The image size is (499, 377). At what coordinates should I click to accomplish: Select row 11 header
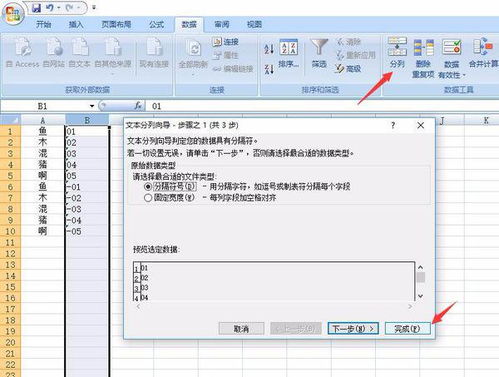point(10,242)
